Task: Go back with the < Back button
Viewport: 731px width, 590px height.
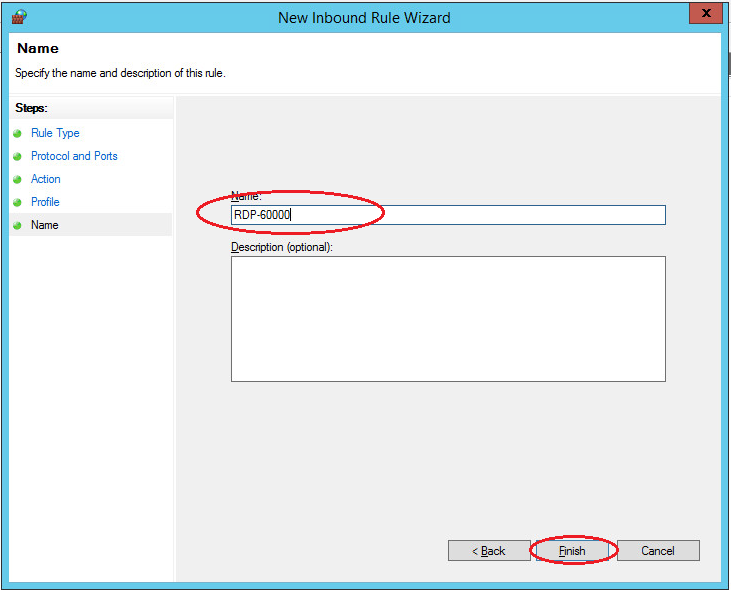Action: (489, 551)
